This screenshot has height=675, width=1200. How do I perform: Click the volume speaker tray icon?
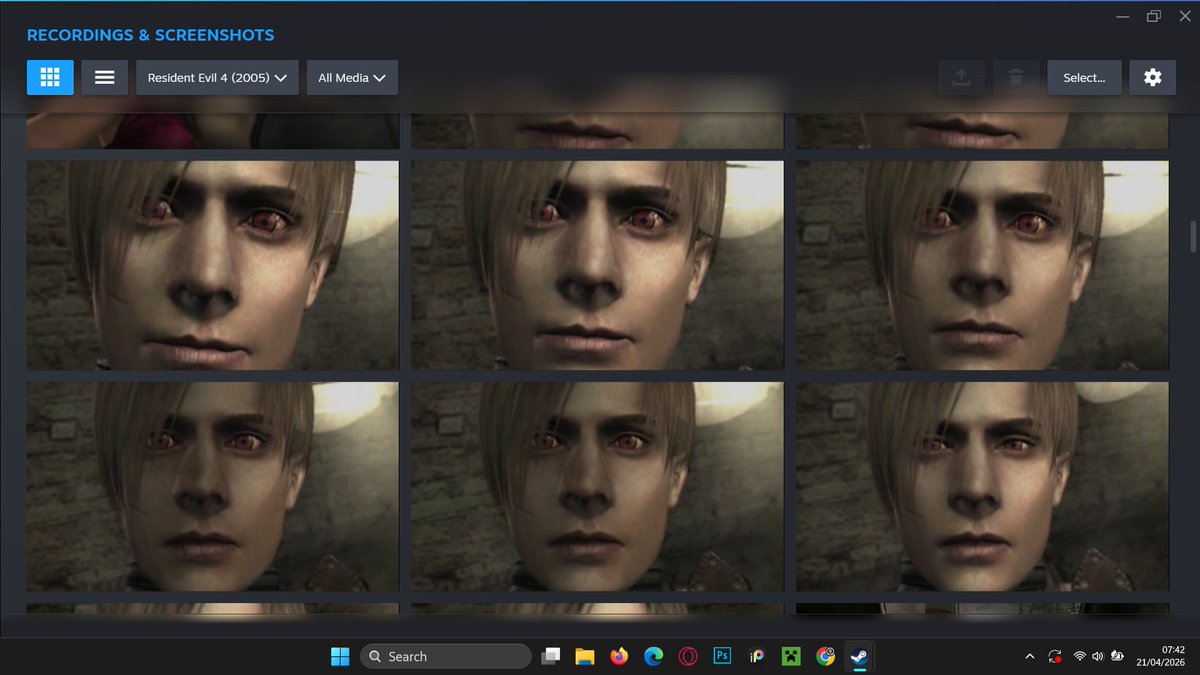[x=1098, y=656]
